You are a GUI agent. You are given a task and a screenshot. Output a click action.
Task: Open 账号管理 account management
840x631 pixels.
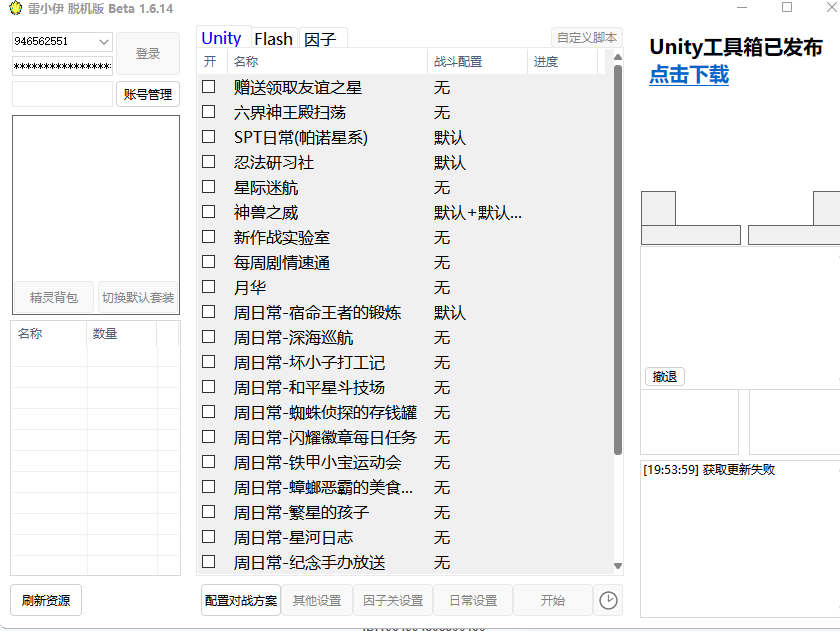pyautogui.click(x=148, y=93)
